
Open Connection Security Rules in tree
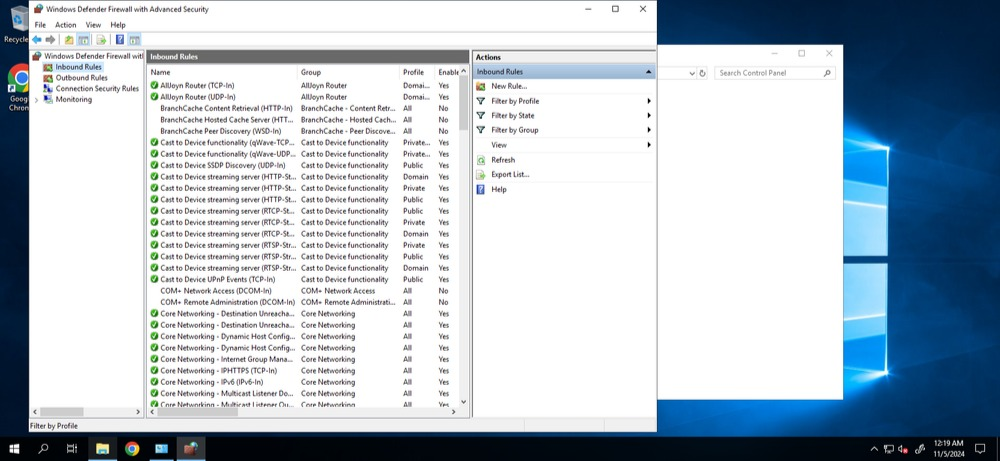point(96,89)
